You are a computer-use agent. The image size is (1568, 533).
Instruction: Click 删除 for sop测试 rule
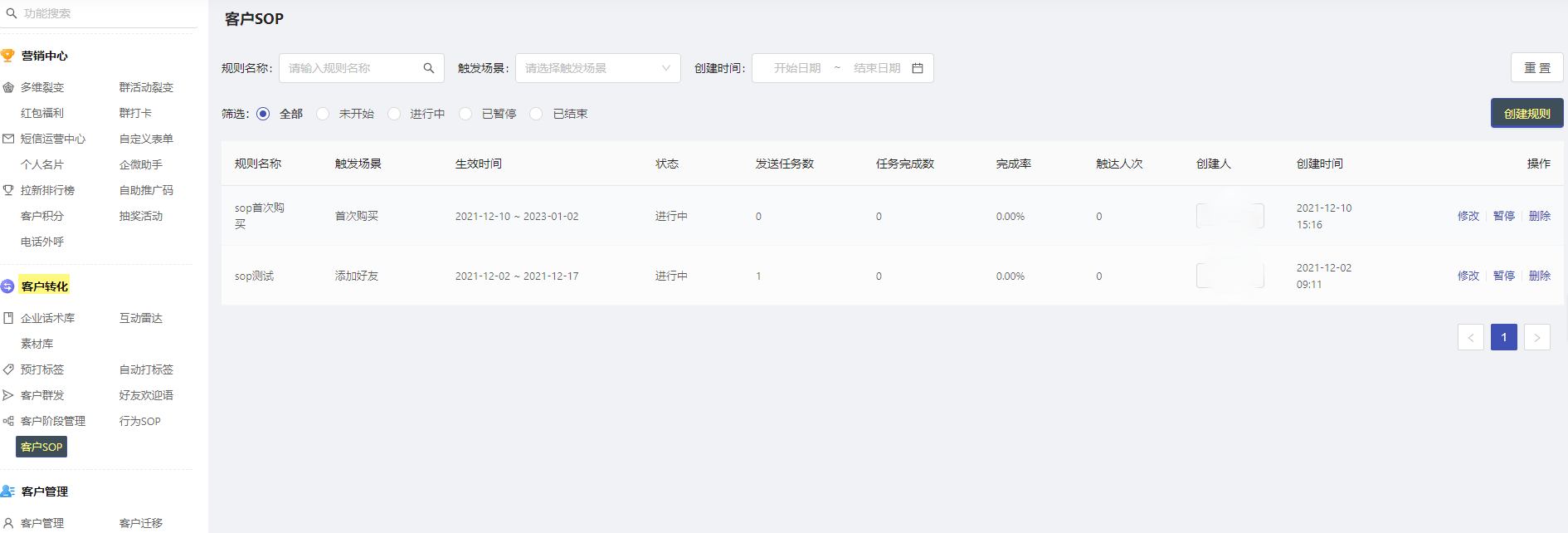click(x=1540, y=276)
